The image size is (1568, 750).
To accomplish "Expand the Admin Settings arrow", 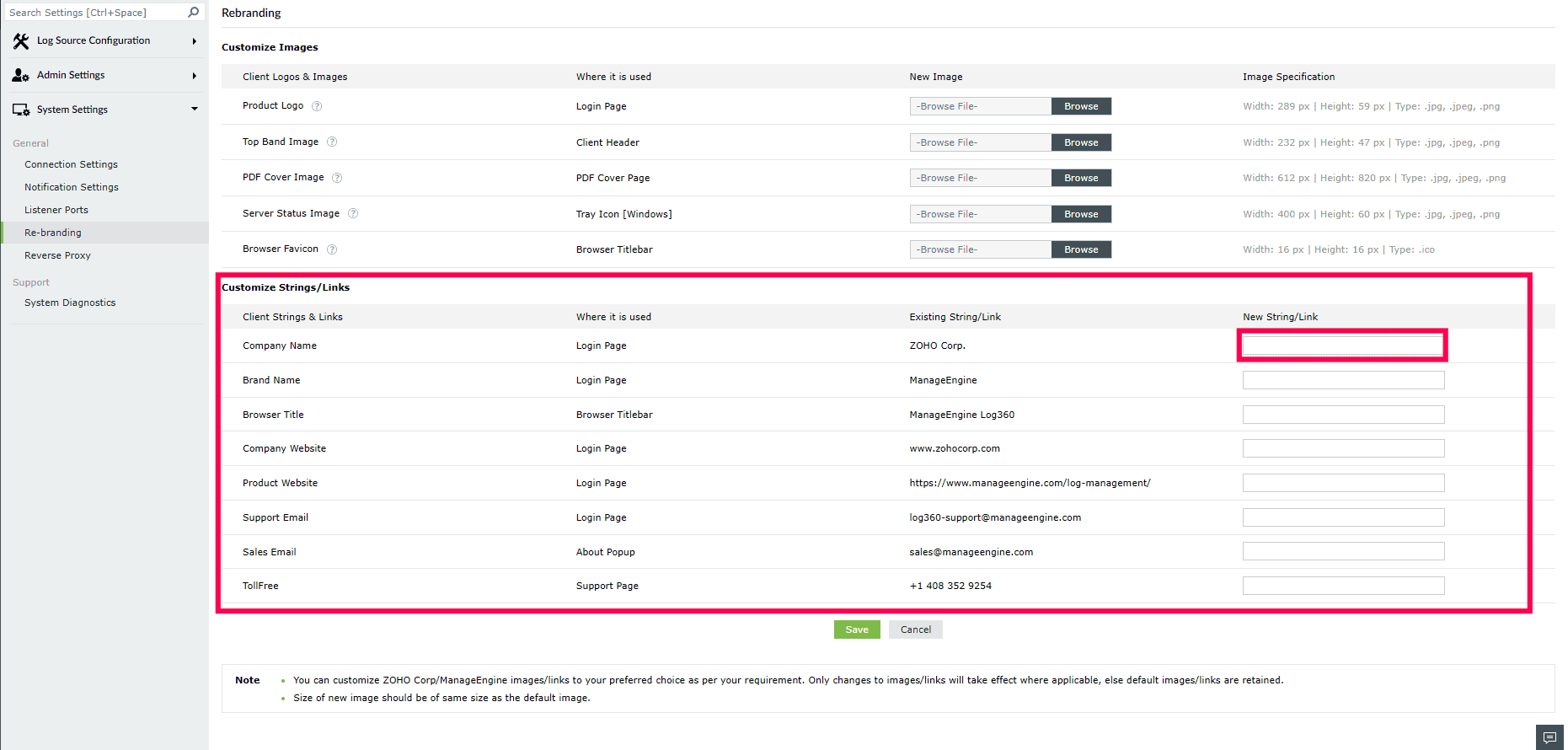I will pyautogui.click(x=195, y=76).
